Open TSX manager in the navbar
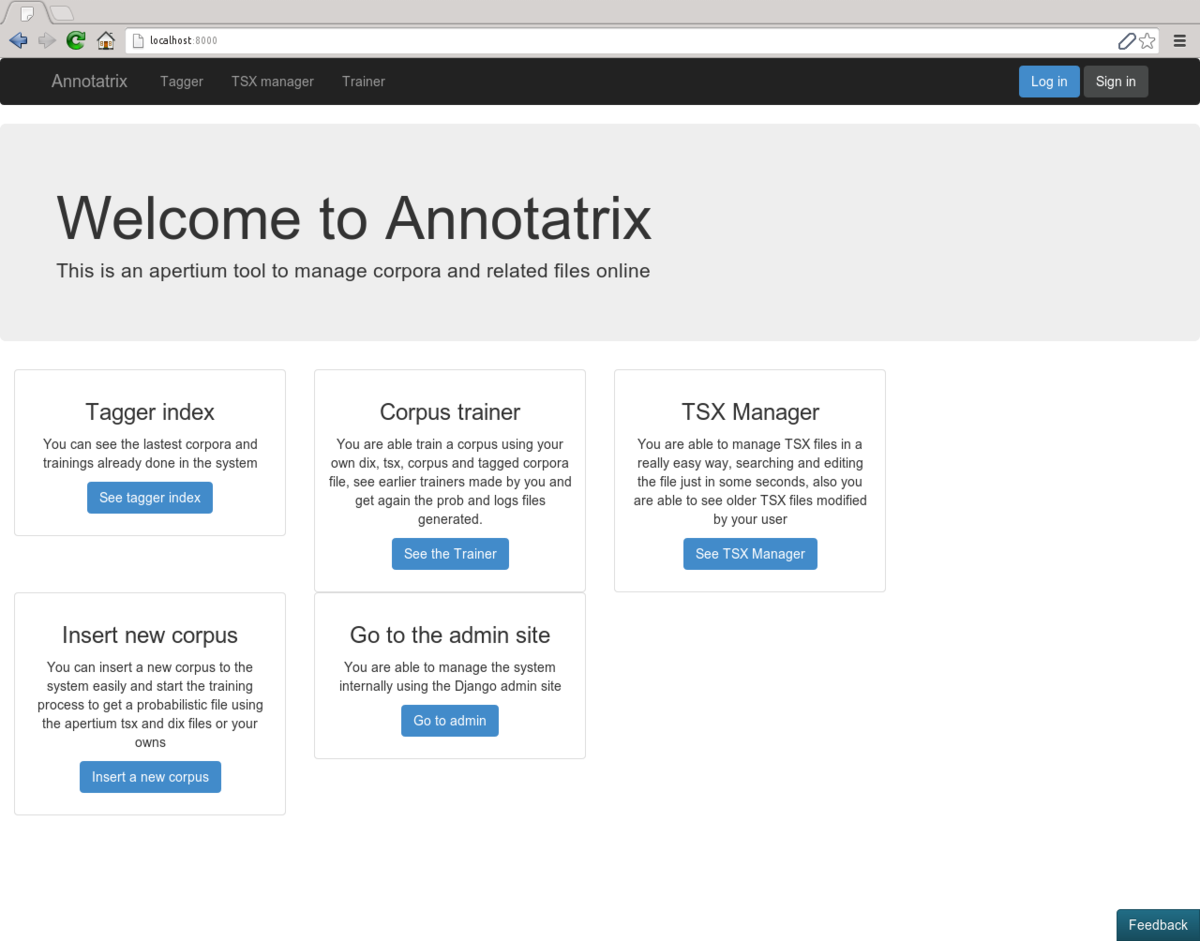 [272, 82]
